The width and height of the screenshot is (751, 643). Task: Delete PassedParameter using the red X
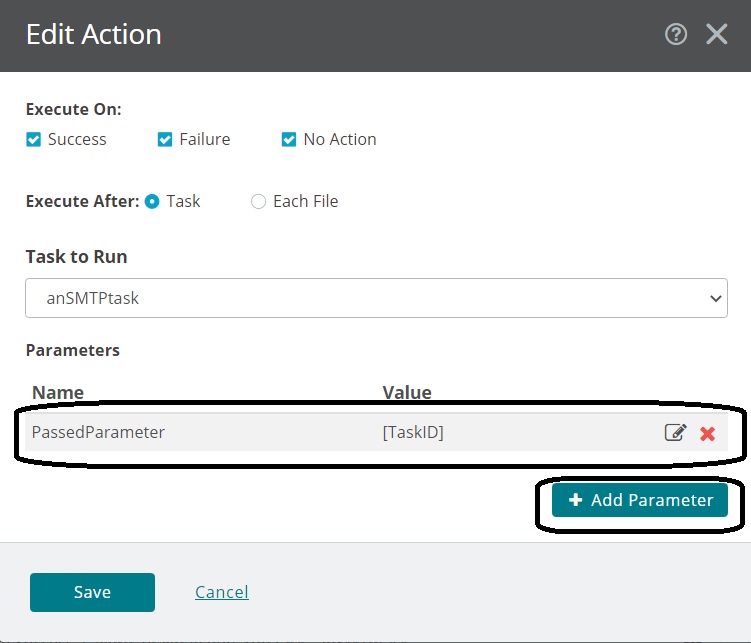click(x=707, y=433)
